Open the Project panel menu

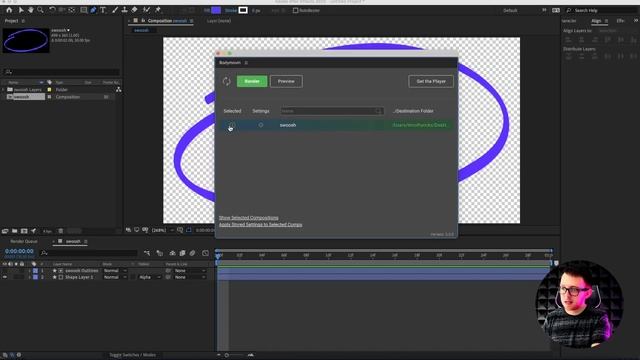tap(23, 21)
